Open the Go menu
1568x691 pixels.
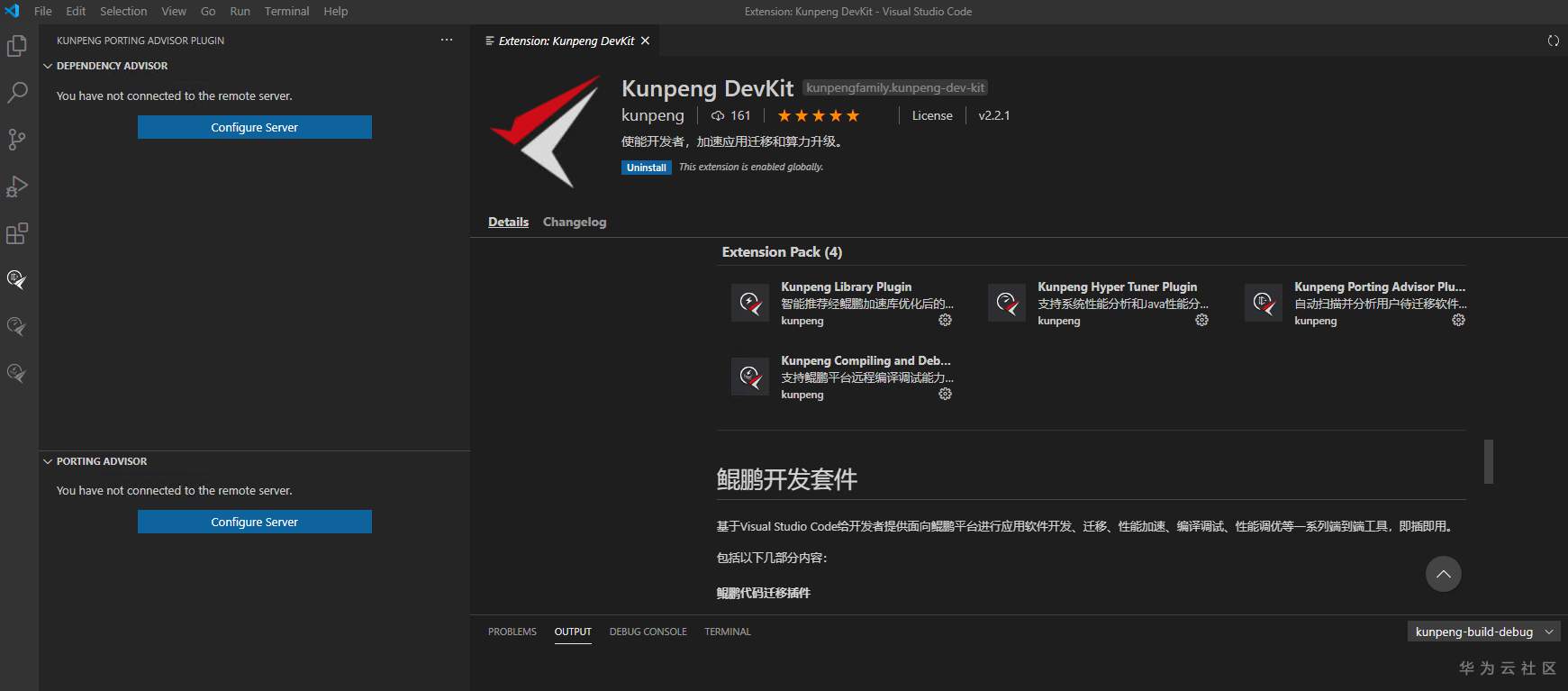(208, 11)
